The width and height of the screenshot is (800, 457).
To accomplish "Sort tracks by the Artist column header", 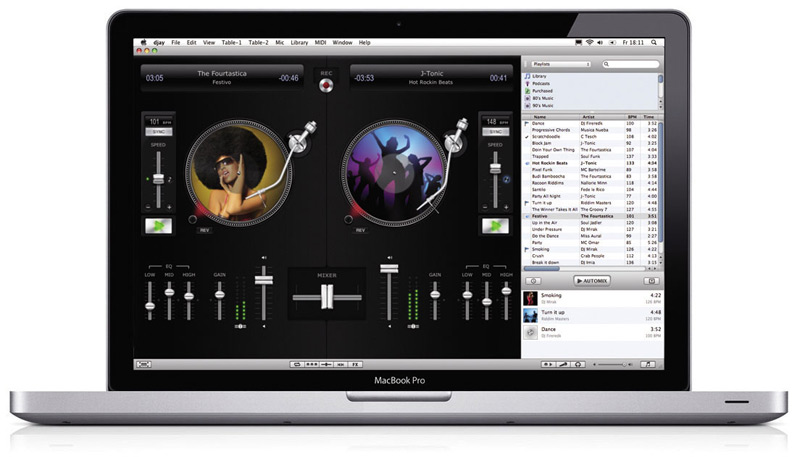I will coord(600,117).
